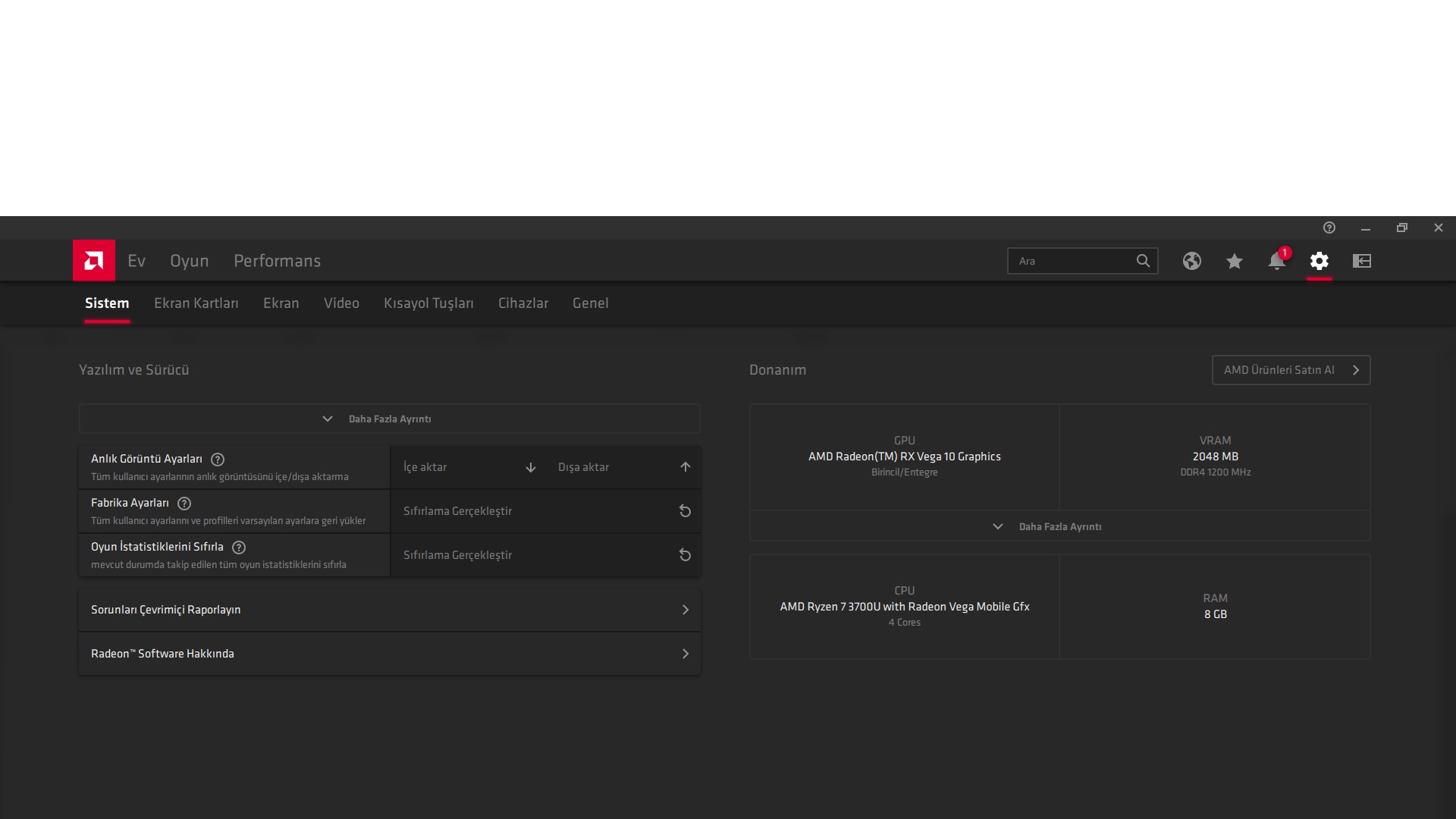Restore down the Radeon window
Viewport: 1456px width, 819px height.
coord(1402,227)
